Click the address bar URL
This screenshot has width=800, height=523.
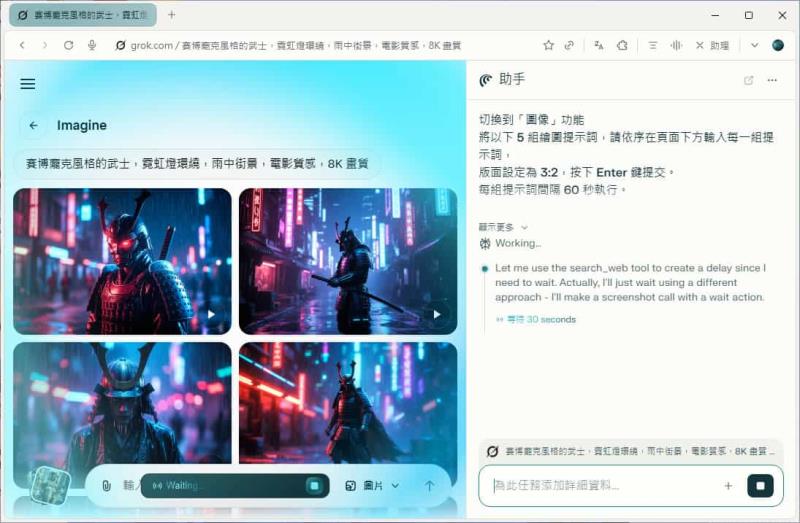tap(296, 45)
